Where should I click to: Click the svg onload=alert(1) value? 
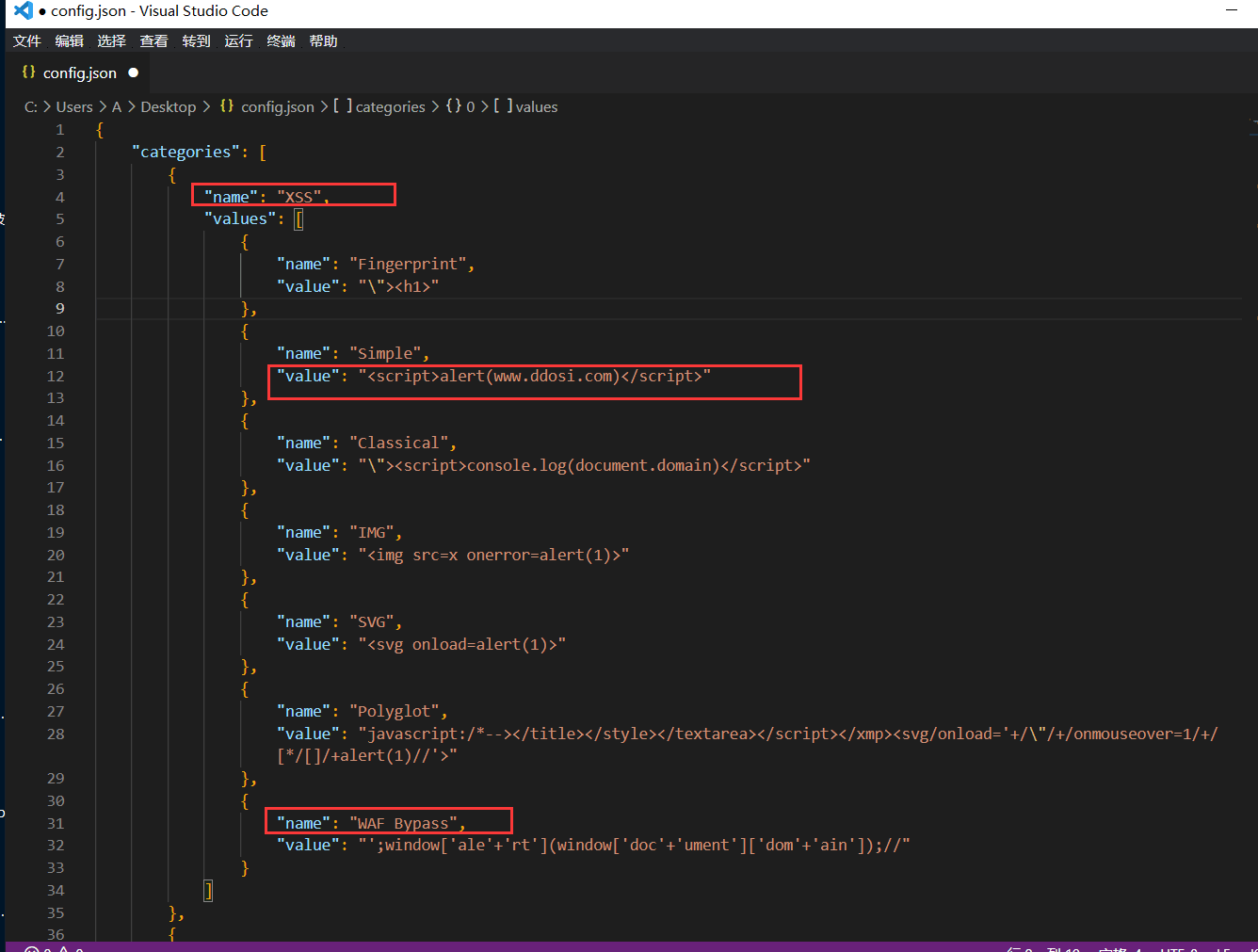click(x=461, y=644)
